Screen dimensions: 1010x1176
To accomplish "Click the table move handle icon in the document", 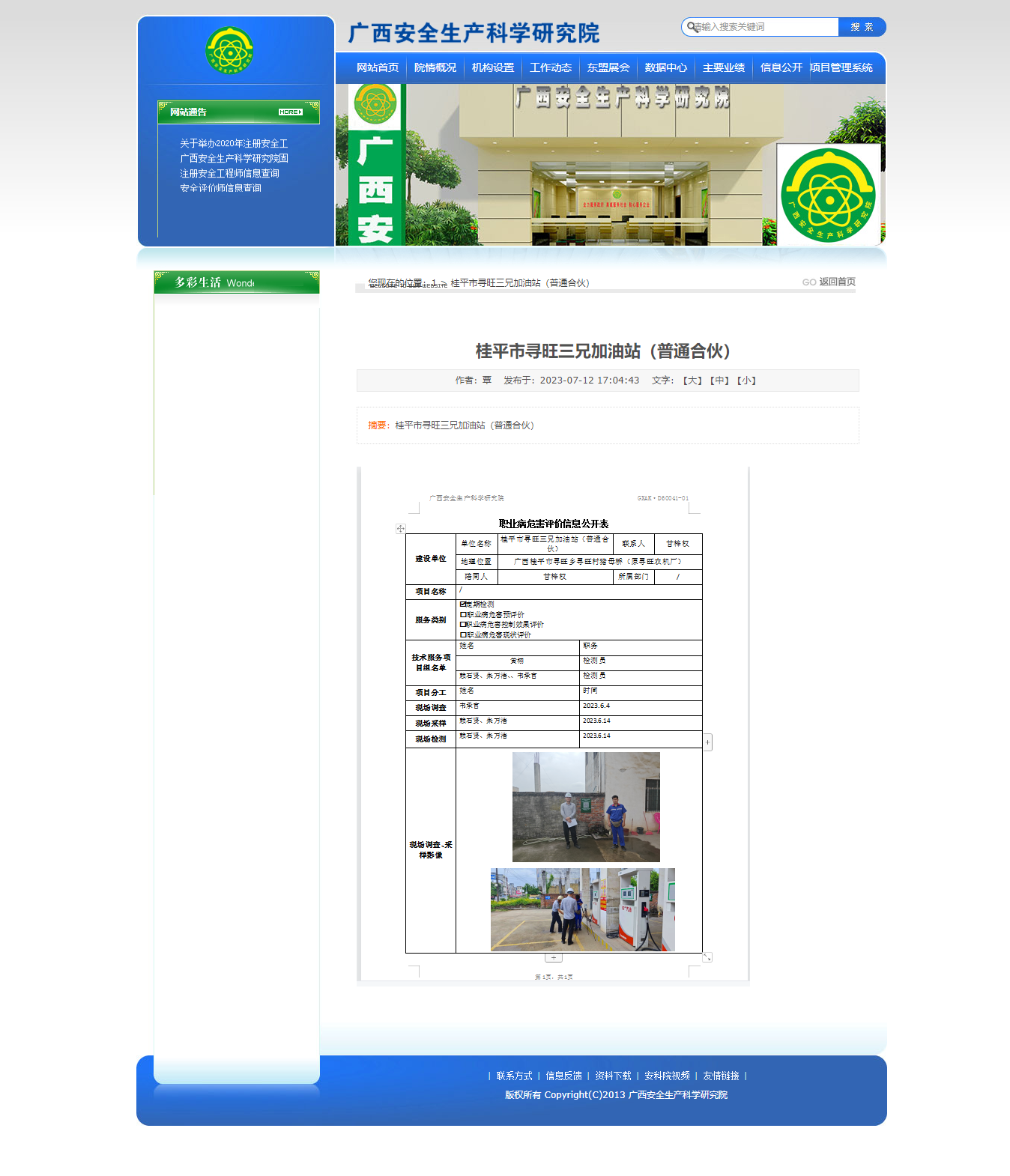I will tap(401, 529).
